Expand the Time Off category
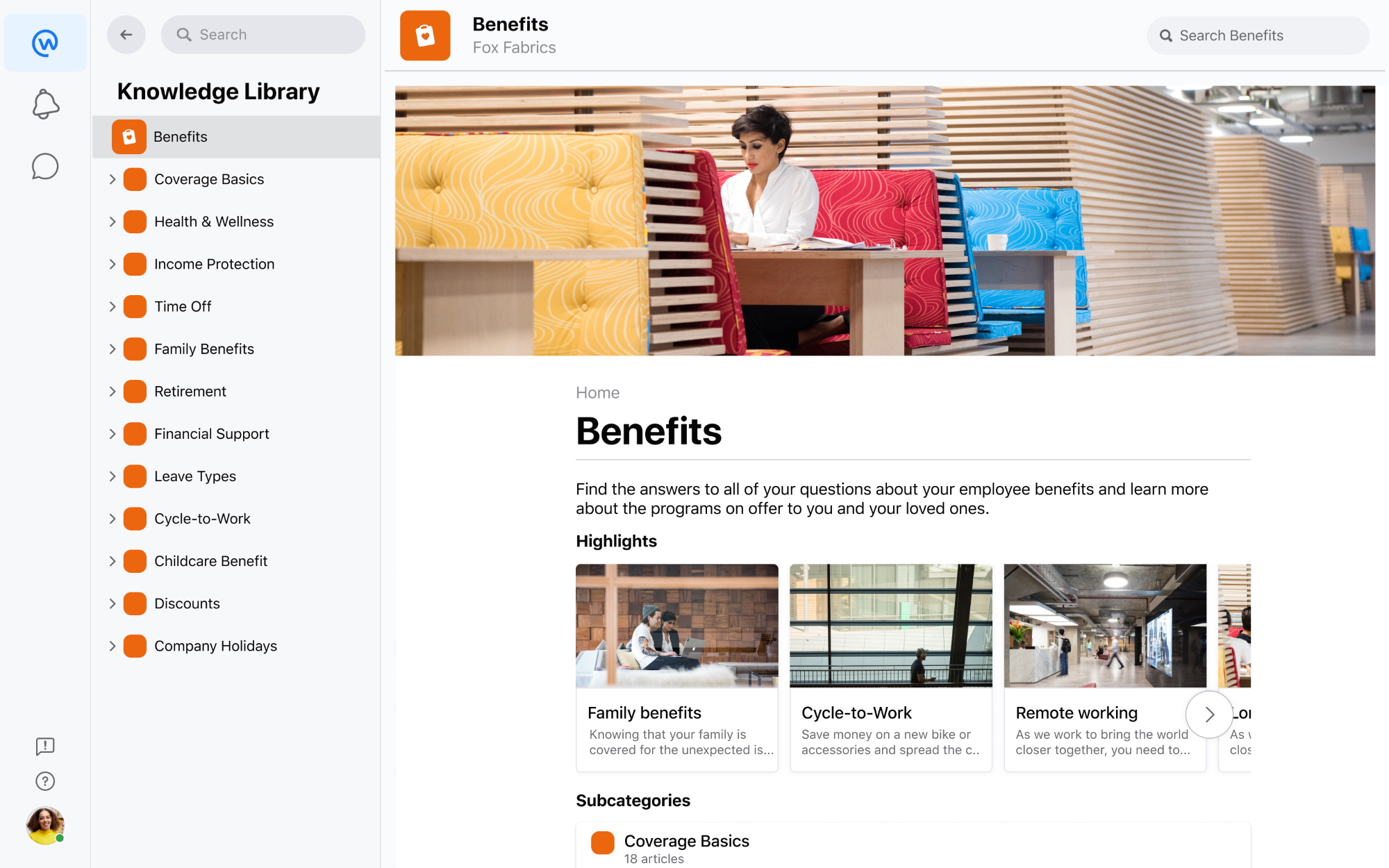The height and width of the screenshot is (868, 1389). pyautogui.click(x=113, y=306)
